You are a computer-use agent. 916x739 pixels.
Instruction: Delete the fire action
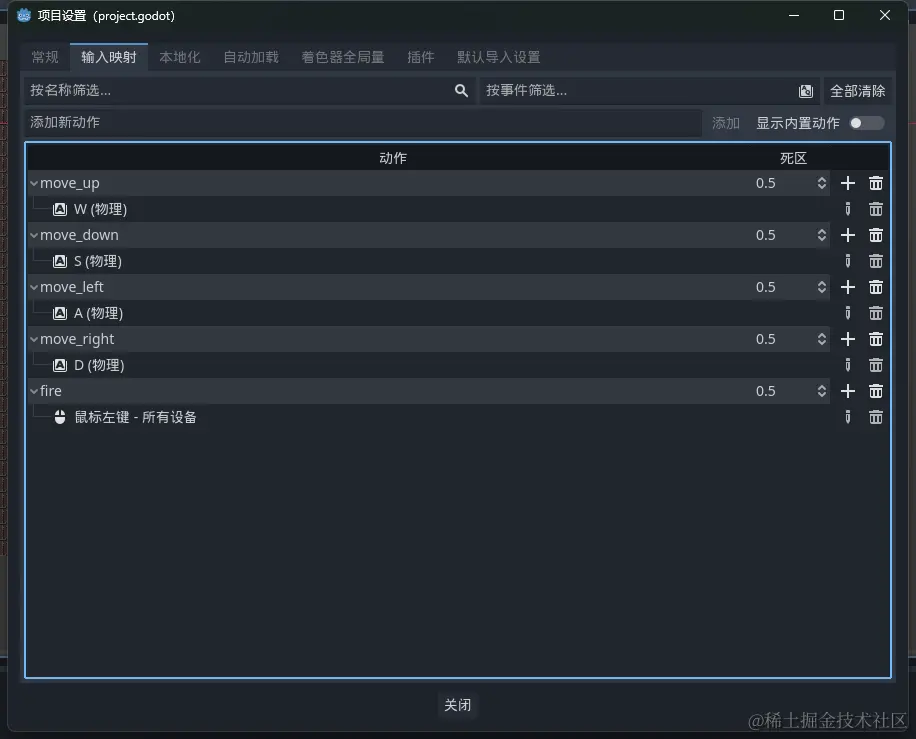876,391
